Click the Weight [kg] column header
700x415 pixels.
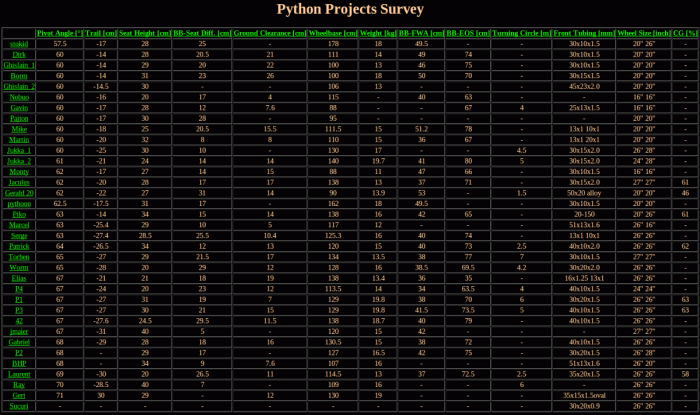coord(378,33)
